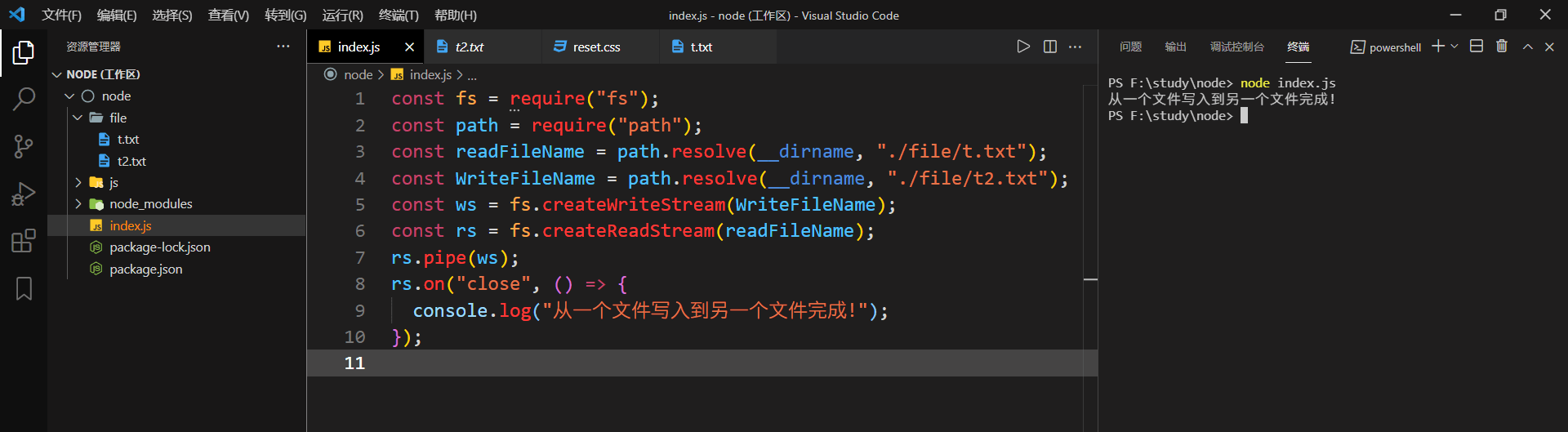Open the 运行(R) menu
The image size is (1568, 432).
(342, 15)
